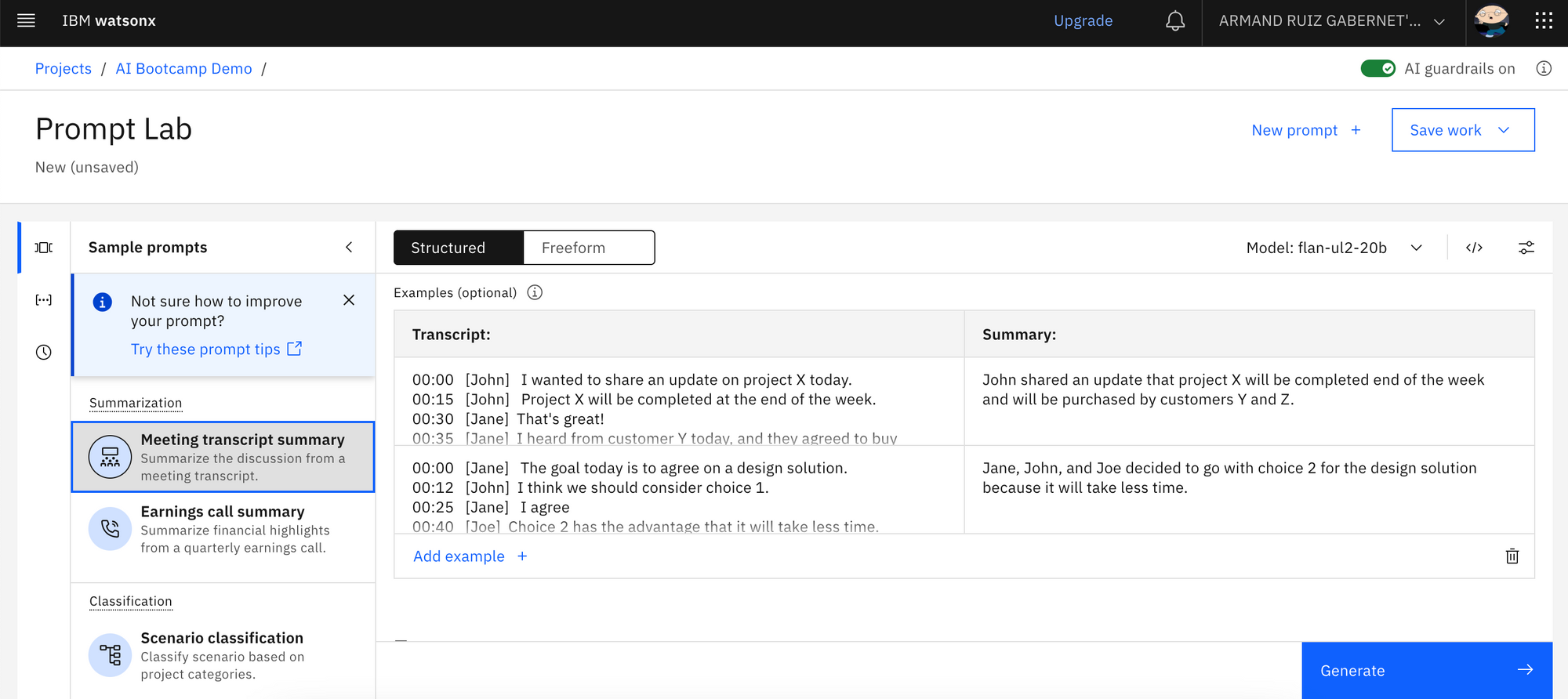
Task: Select Scenario classification sample
Action: [x=223, y=655]
